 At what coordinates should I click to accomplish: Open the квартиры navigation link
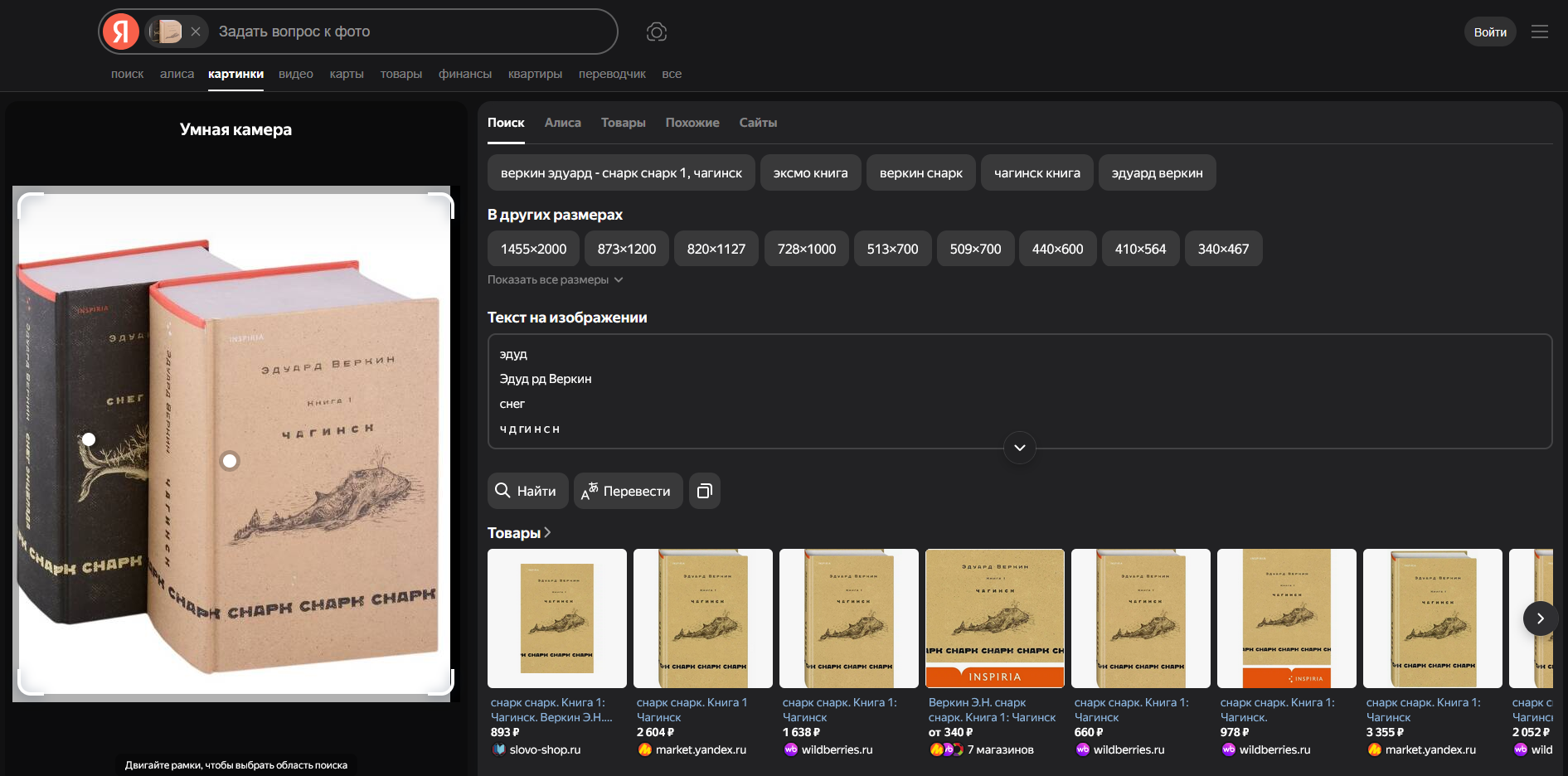[x=535, y=74]
